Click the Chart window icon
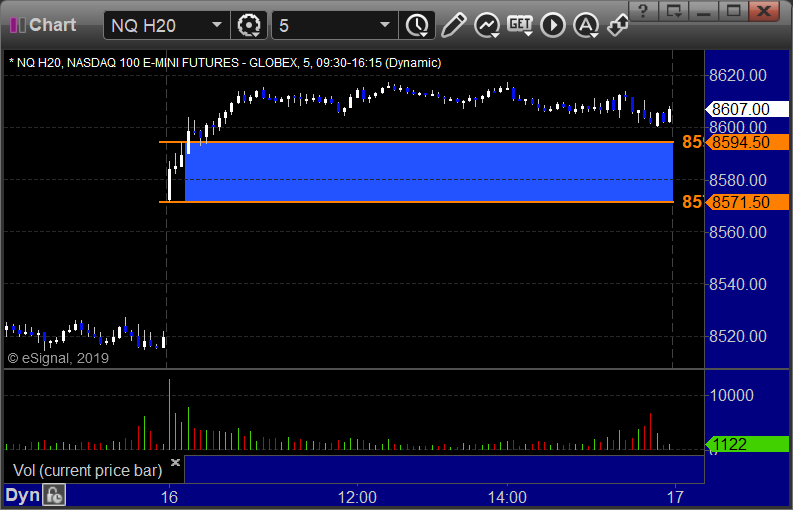 (x=17, y=25)
